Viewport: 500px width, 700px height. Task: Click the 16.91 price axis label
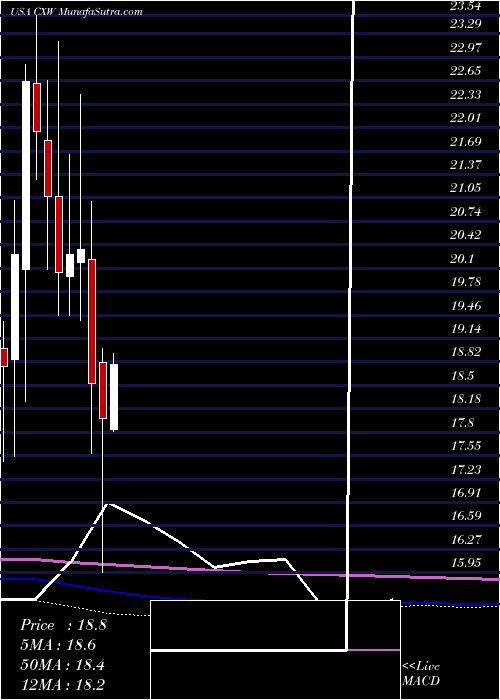tap(465, 493)
